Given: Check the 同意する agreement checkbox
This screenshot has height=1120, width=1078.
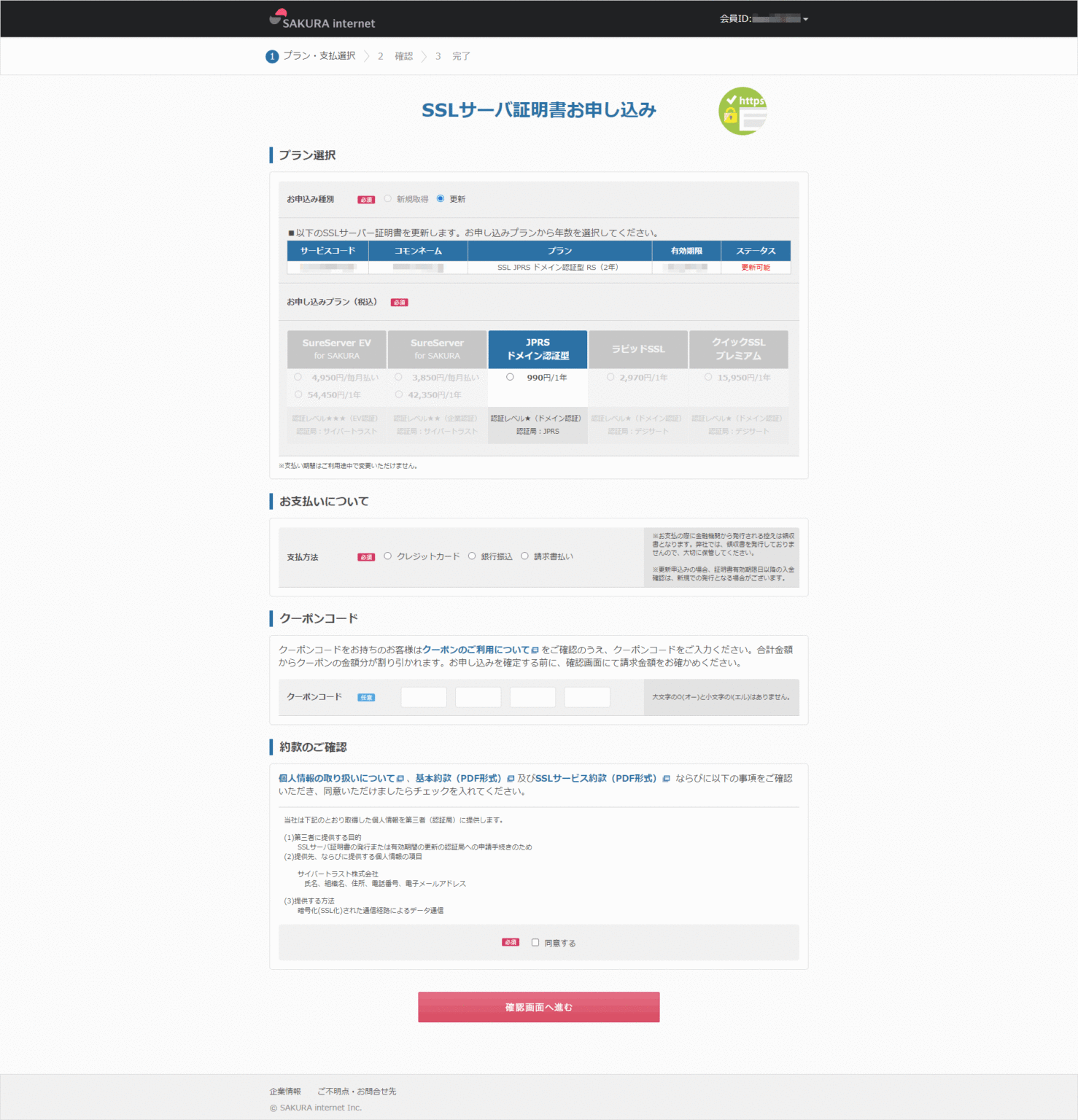Looking at the screenshot, I should tap(534, 942).
